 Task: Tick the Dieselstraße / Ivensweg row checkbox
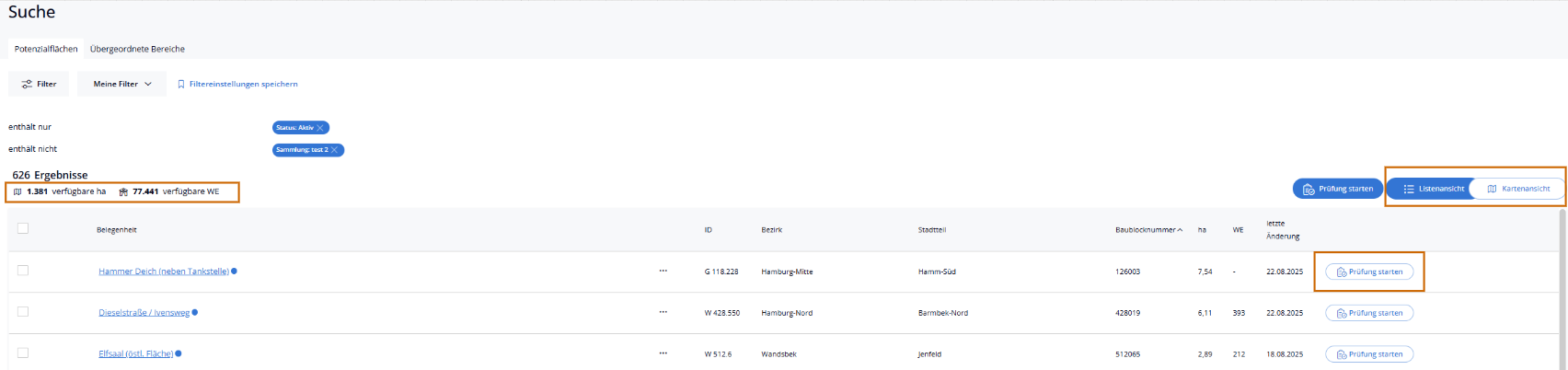point(23,312)
